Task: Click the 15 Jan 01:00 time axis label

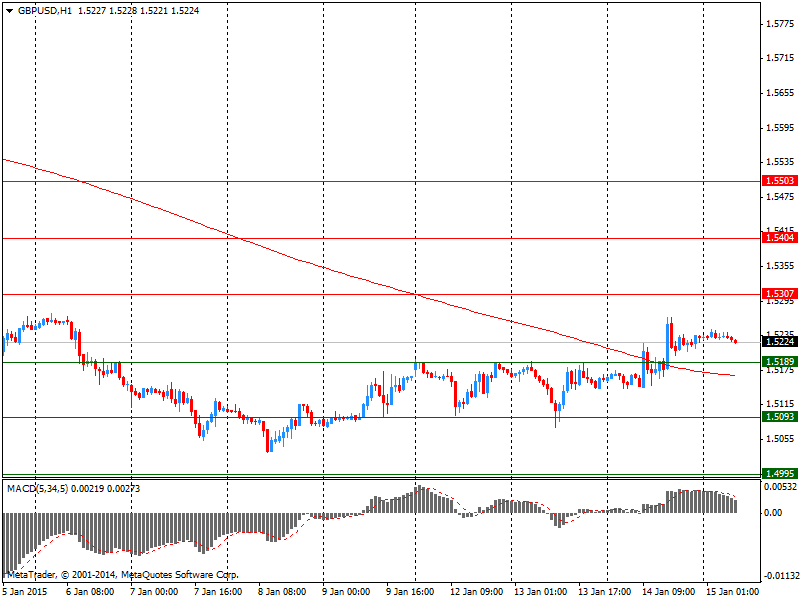Action: coord(732,592)
